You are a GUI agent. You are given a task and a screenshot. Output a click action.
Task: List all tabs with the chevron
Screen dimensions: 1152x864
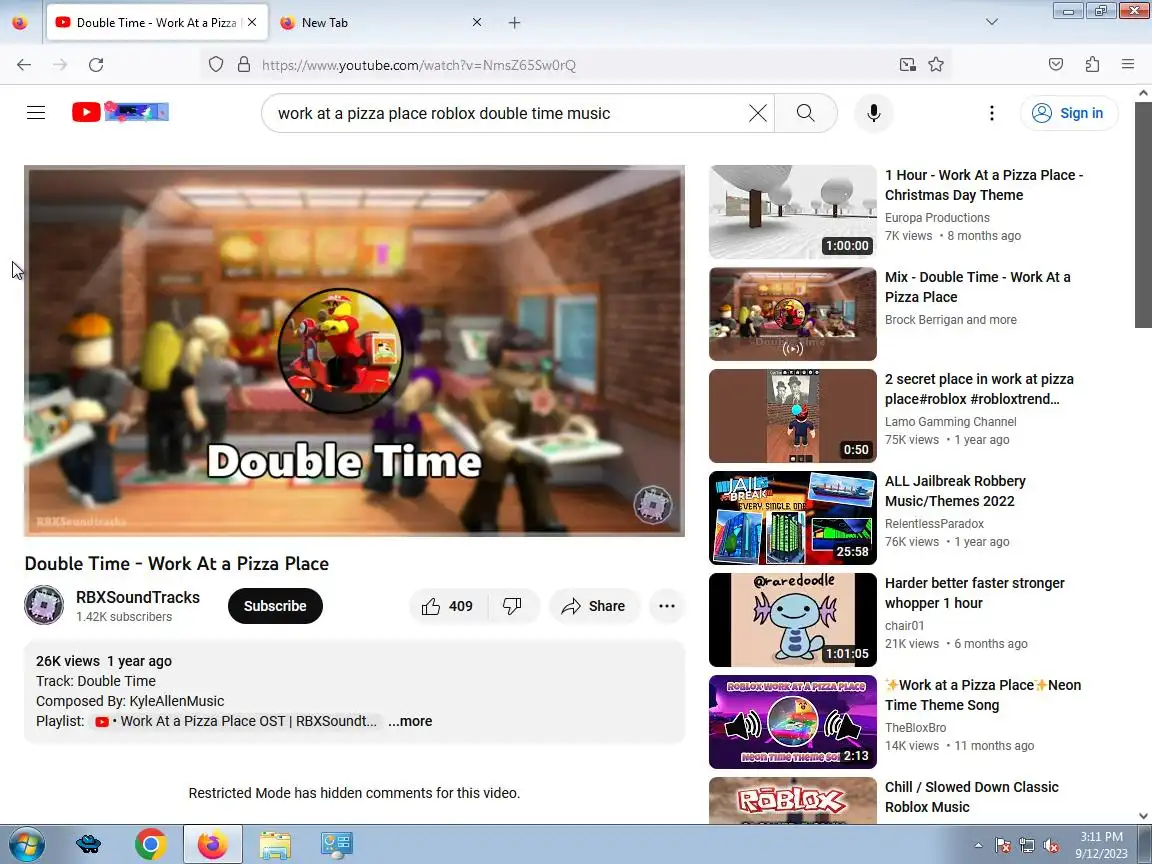pos(992,22)
